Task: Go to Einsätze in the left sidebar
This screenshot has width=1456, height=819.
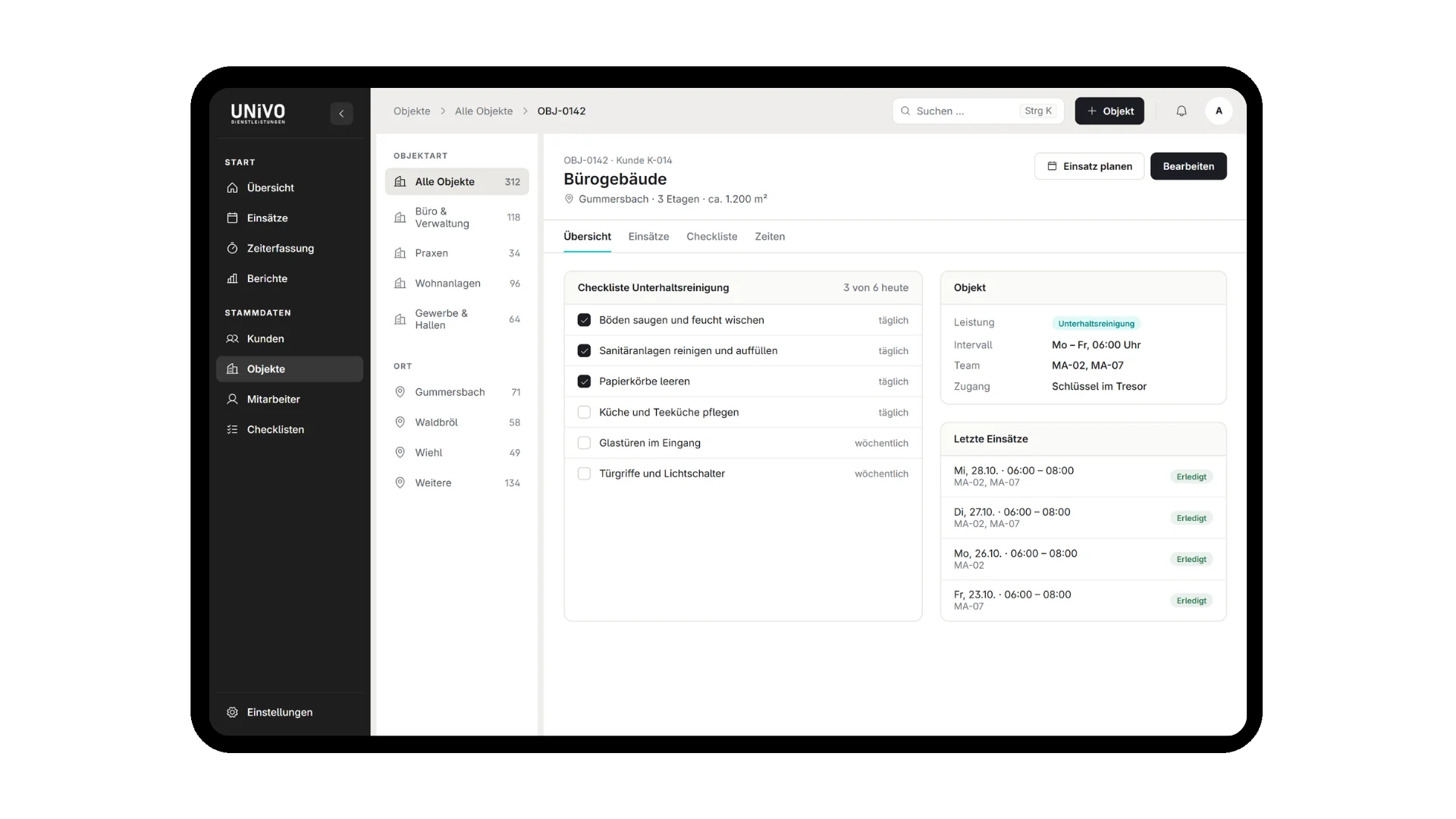Action: (x=290, y=218)
